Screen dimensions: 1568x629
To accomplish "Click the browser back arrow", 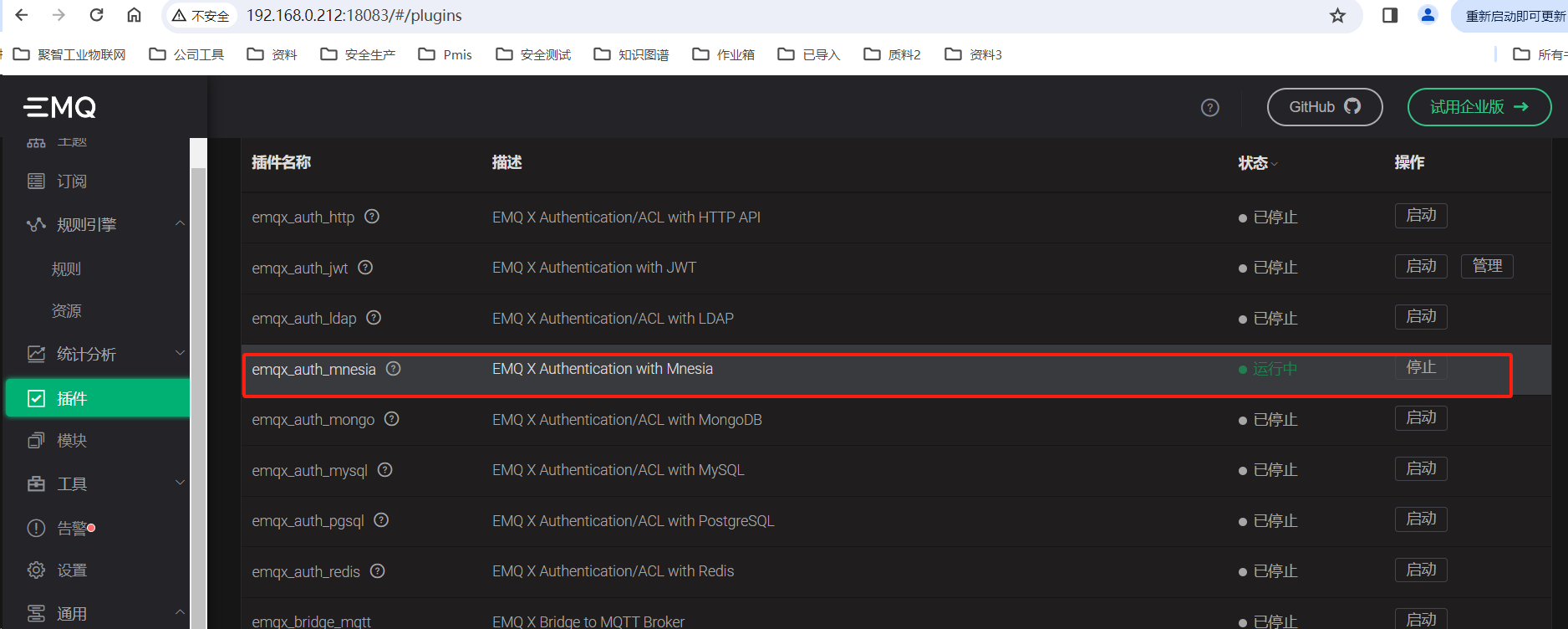I will tap(22, 15).
